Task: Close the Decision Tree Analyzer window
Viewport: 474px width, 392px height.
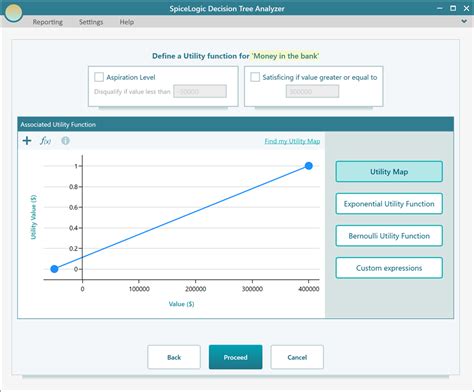Action: (466, 8)
